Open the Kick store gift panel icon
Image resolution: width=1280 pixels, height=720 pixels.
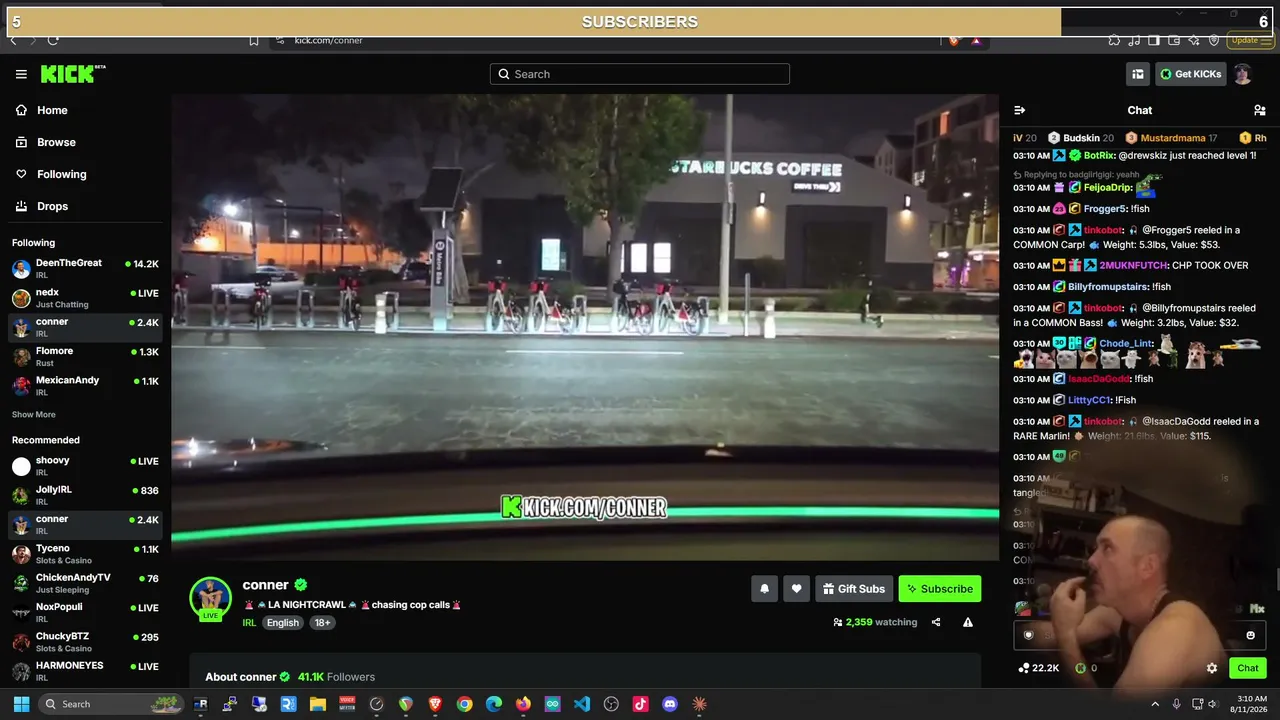1138,74
